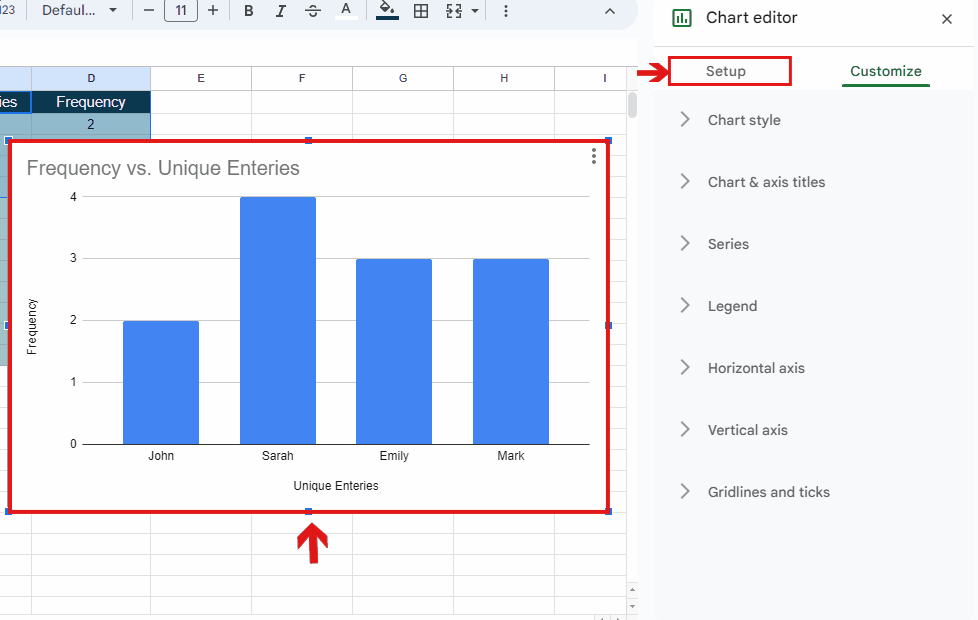Collapse the toolbar with up chevron
This screenshot has height=620, width=978.
click(610, 11)
